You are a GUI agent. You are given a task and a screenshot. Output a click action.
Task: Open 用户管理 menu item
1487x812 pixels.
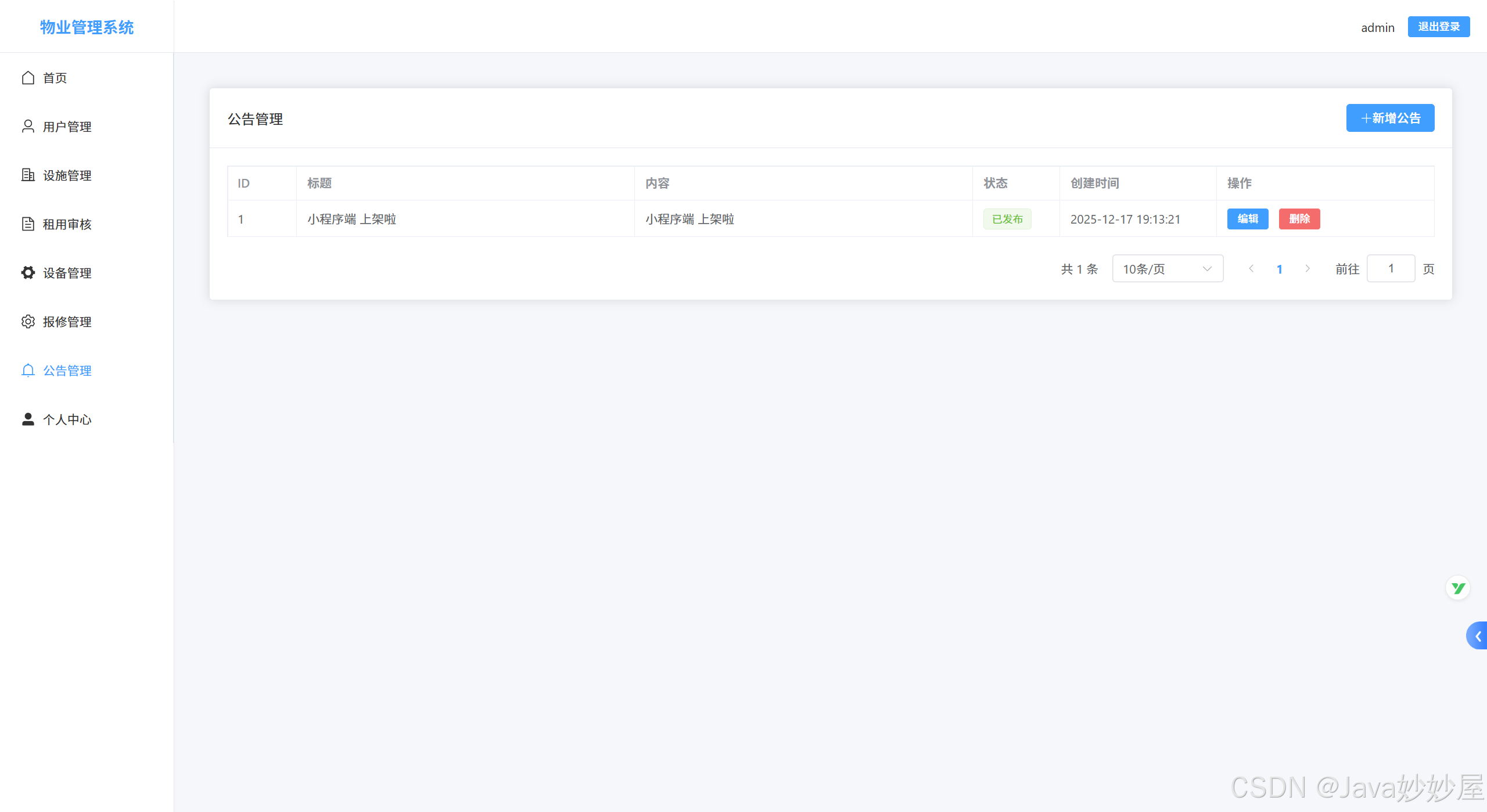[x=67, y=127]
